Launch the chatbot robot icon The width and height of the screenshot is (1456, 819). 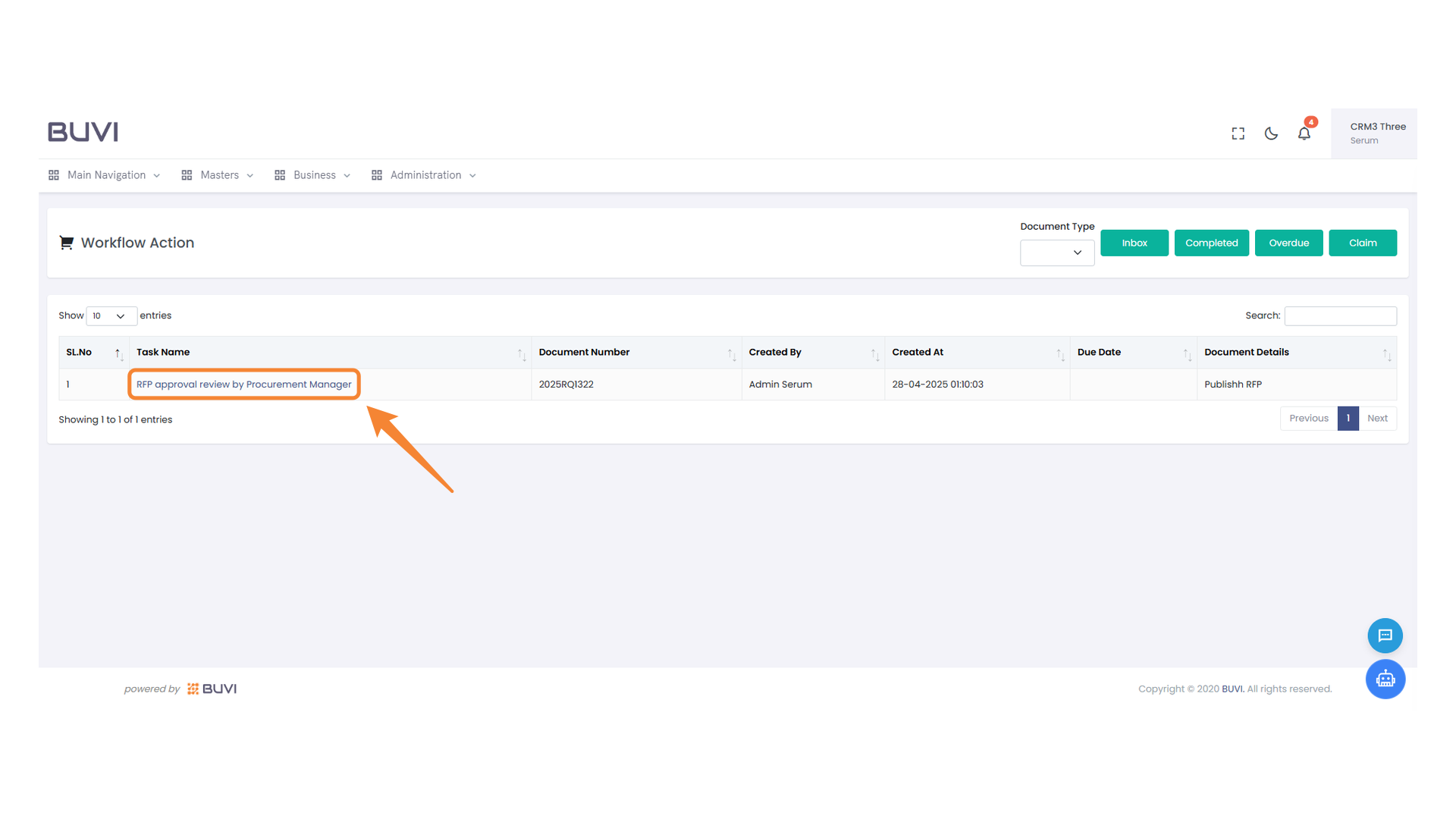1385,679
